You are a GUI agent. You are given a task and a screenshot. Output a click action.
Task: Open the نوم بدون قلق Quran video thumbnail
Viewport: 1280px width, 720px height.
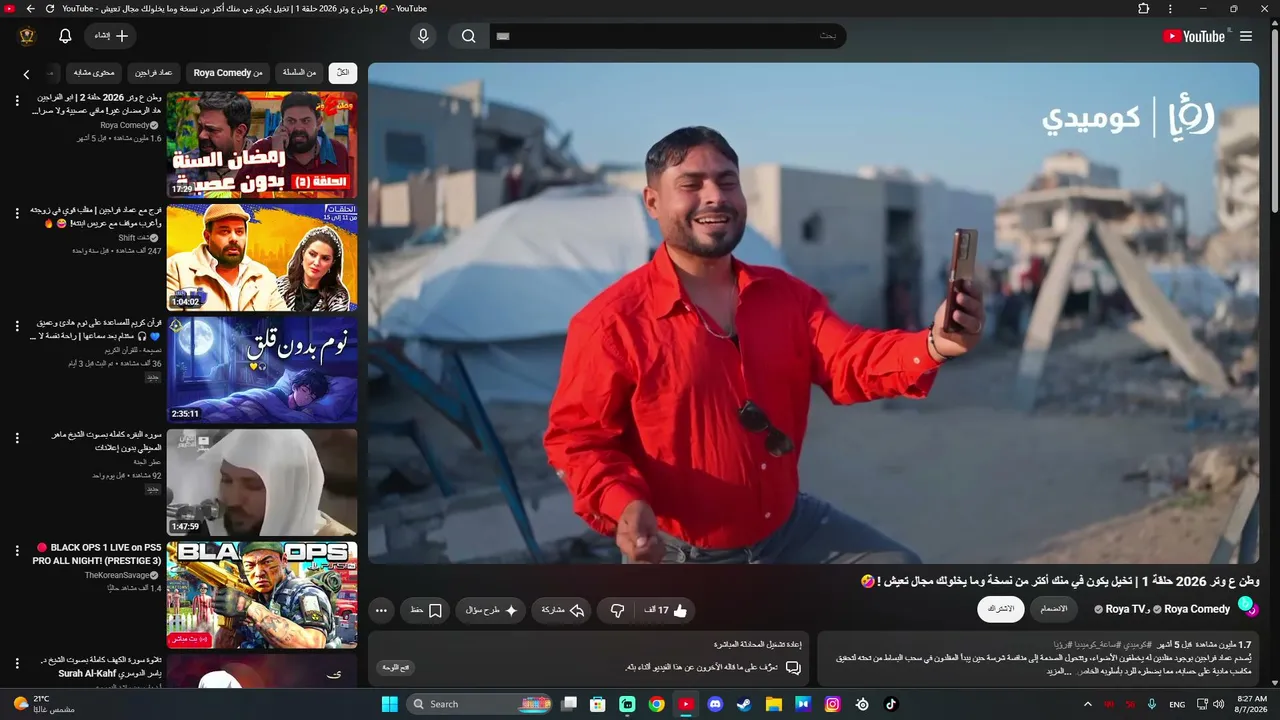[x=262, y=370]
